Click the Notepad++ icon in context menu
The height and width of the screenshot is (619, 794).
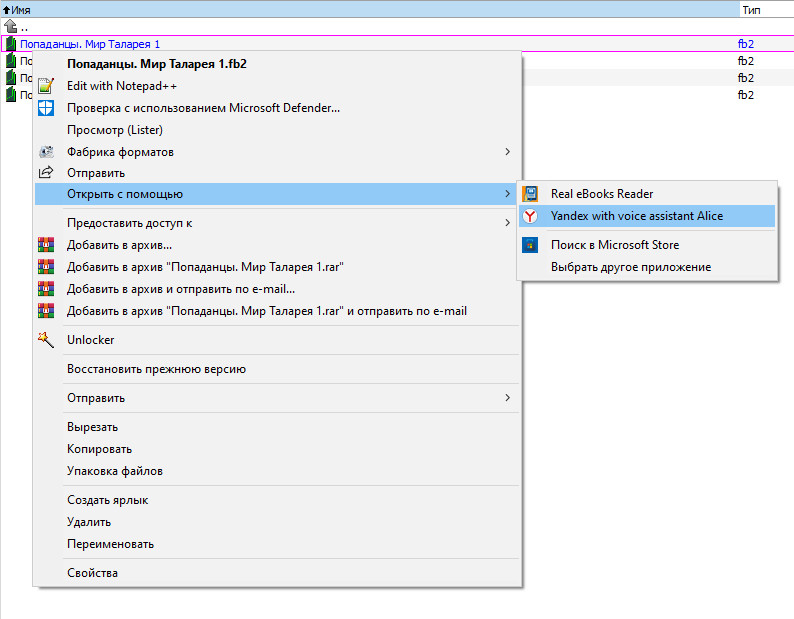point(46,86)
